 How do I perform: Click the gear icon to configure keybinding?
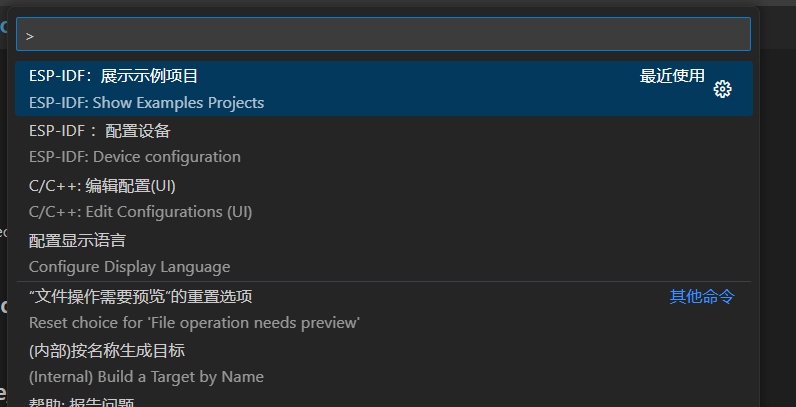[723, 89]
